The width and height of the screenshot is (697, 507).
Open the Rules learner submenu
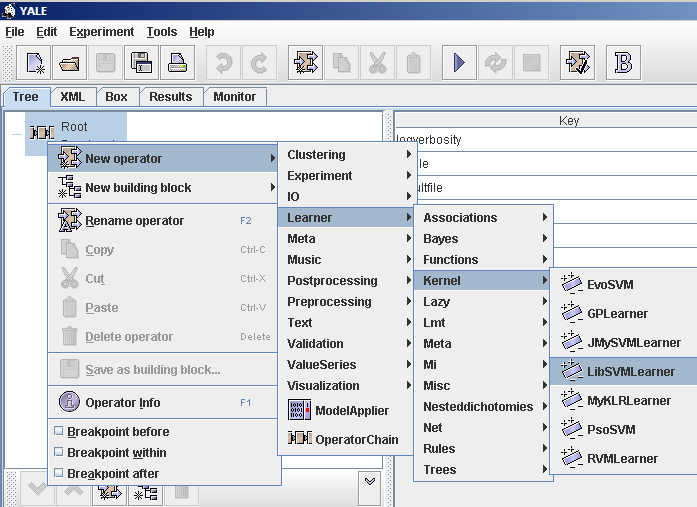[483, 449]
